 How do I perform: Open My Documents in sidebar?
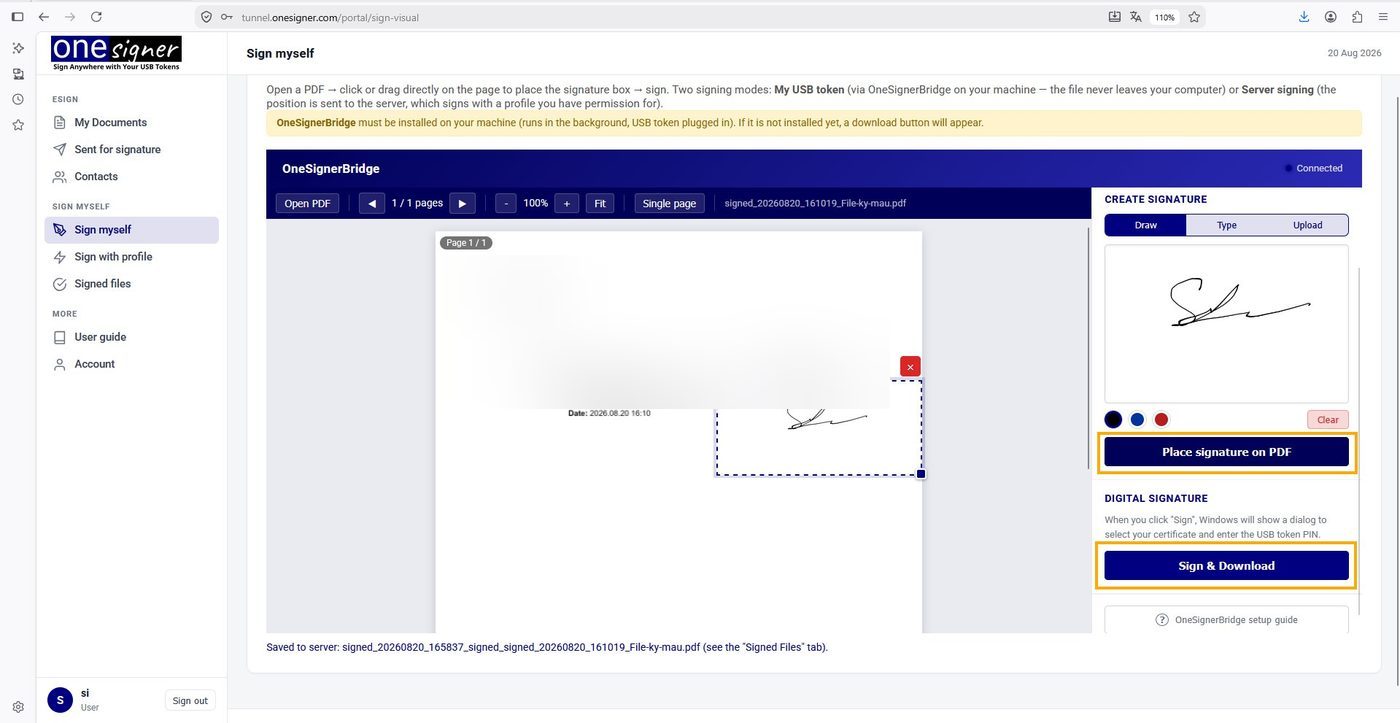click(132, 122)
